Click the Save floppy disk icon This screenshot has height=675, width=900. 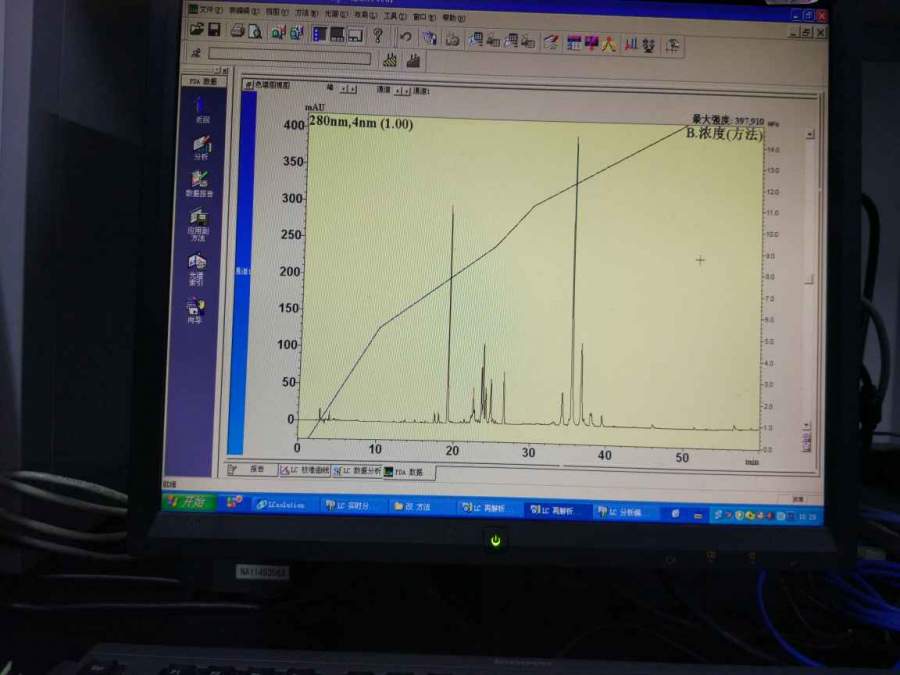214,29
